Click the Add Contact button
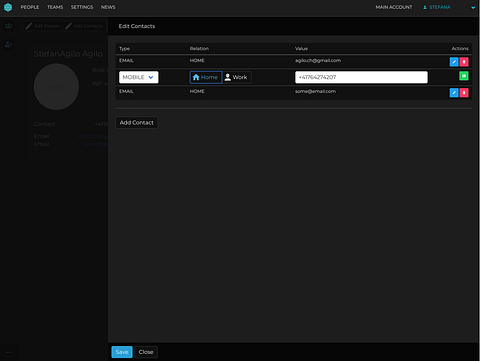Screen dimensions: 480x361 137,123
